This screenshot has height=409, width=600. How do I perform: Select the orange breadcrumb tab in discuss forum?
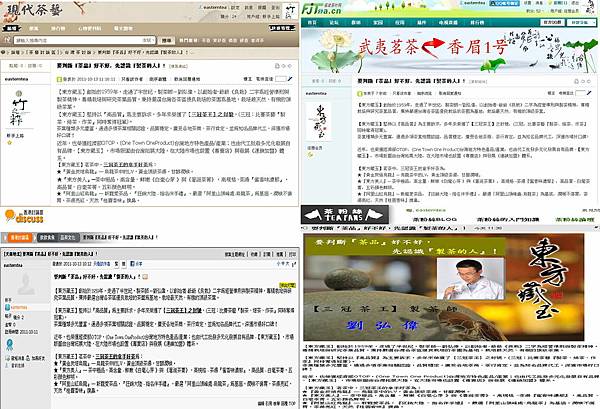[18, 238]
